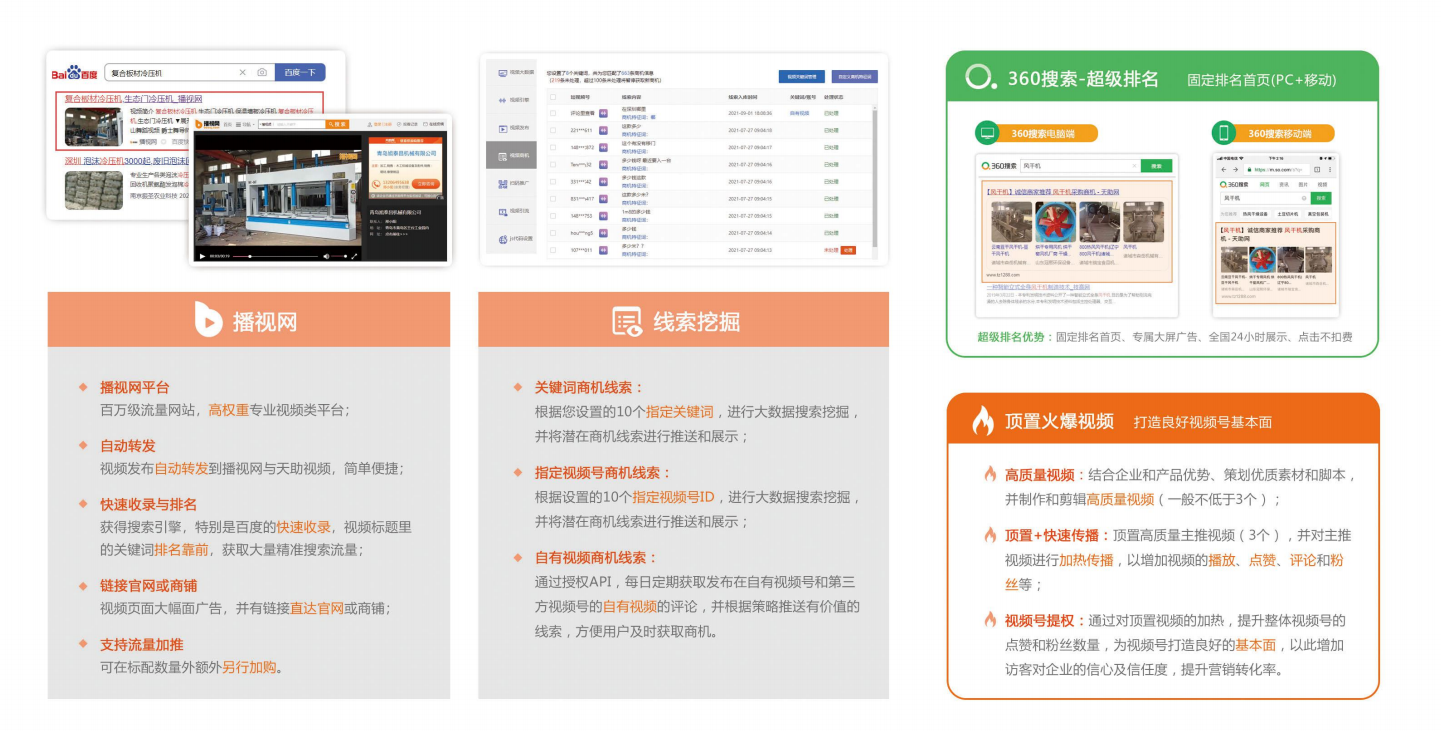Click the orange search button on video site

click(337, 124)
